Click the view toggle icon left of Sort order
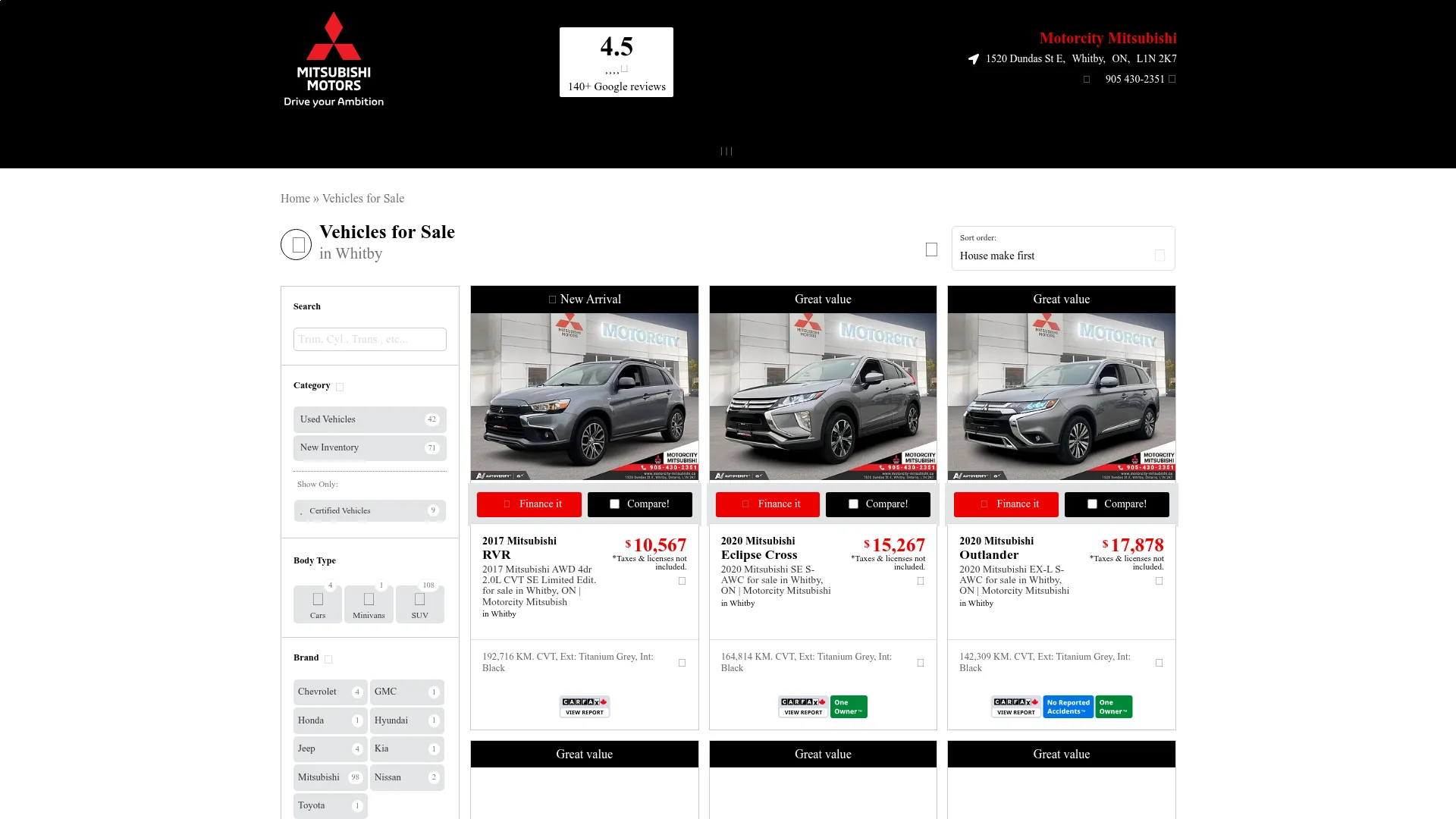The width and height of the screenshot is (1456, 819). (x=931, y=249)
